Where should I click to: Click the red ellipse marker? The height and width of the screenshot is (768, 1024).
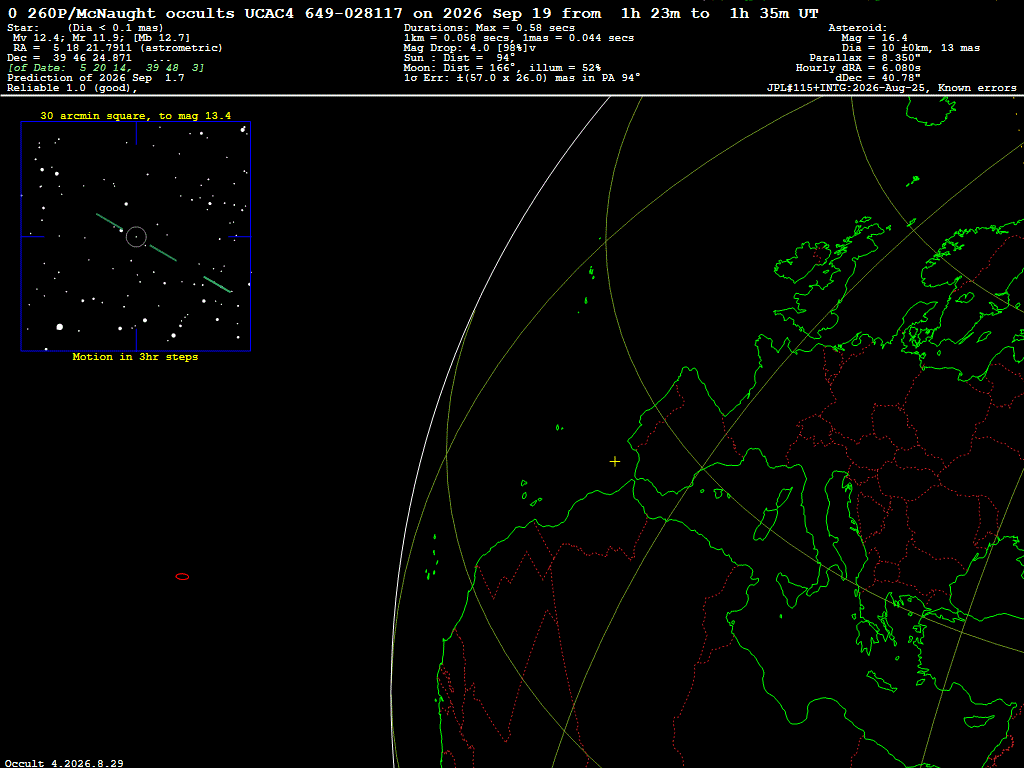click(x=182, y=577)
